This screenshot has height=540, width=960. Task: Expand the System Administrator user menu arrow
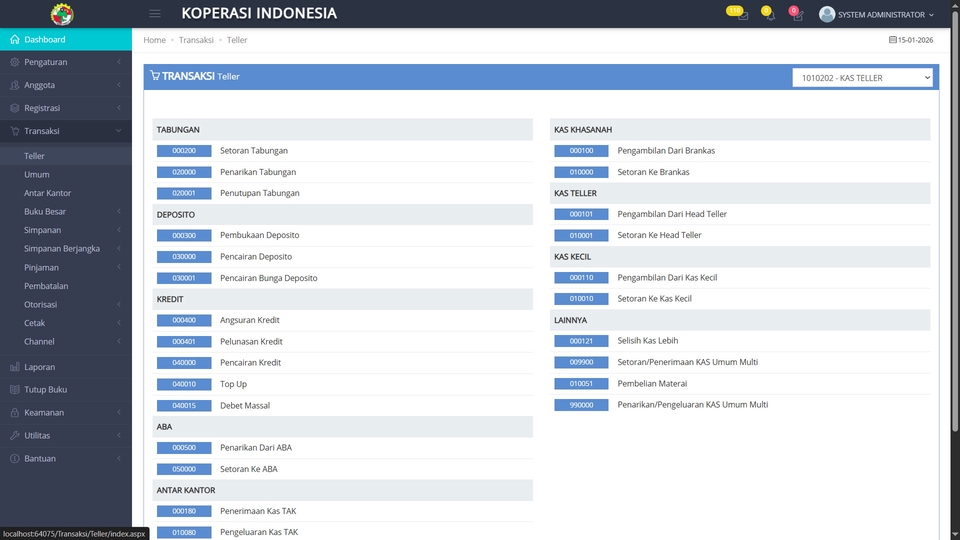pyautogui.click(x=932, y=15)
